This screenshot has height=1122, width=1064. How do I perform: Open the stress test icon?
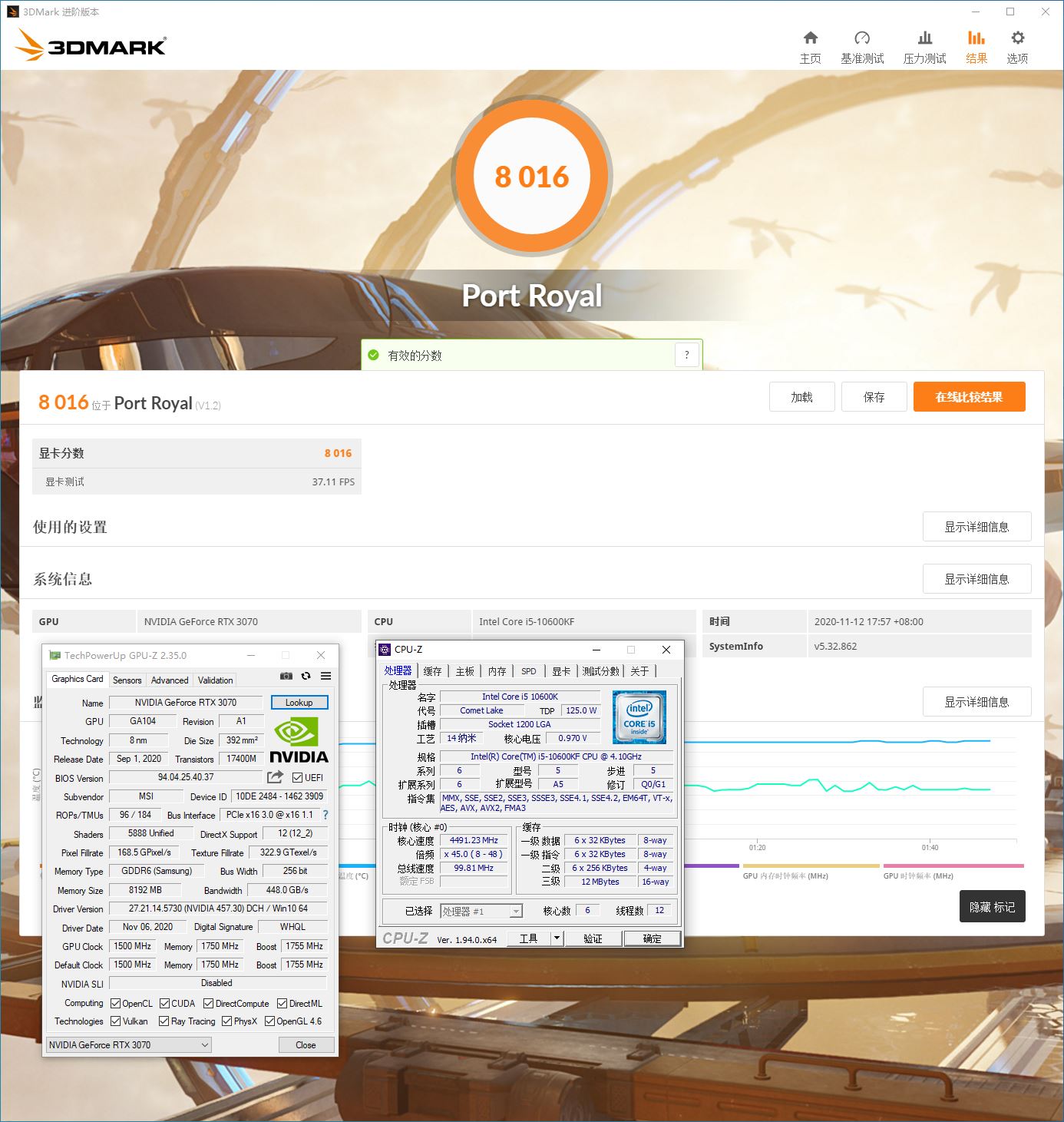point(925,38)
